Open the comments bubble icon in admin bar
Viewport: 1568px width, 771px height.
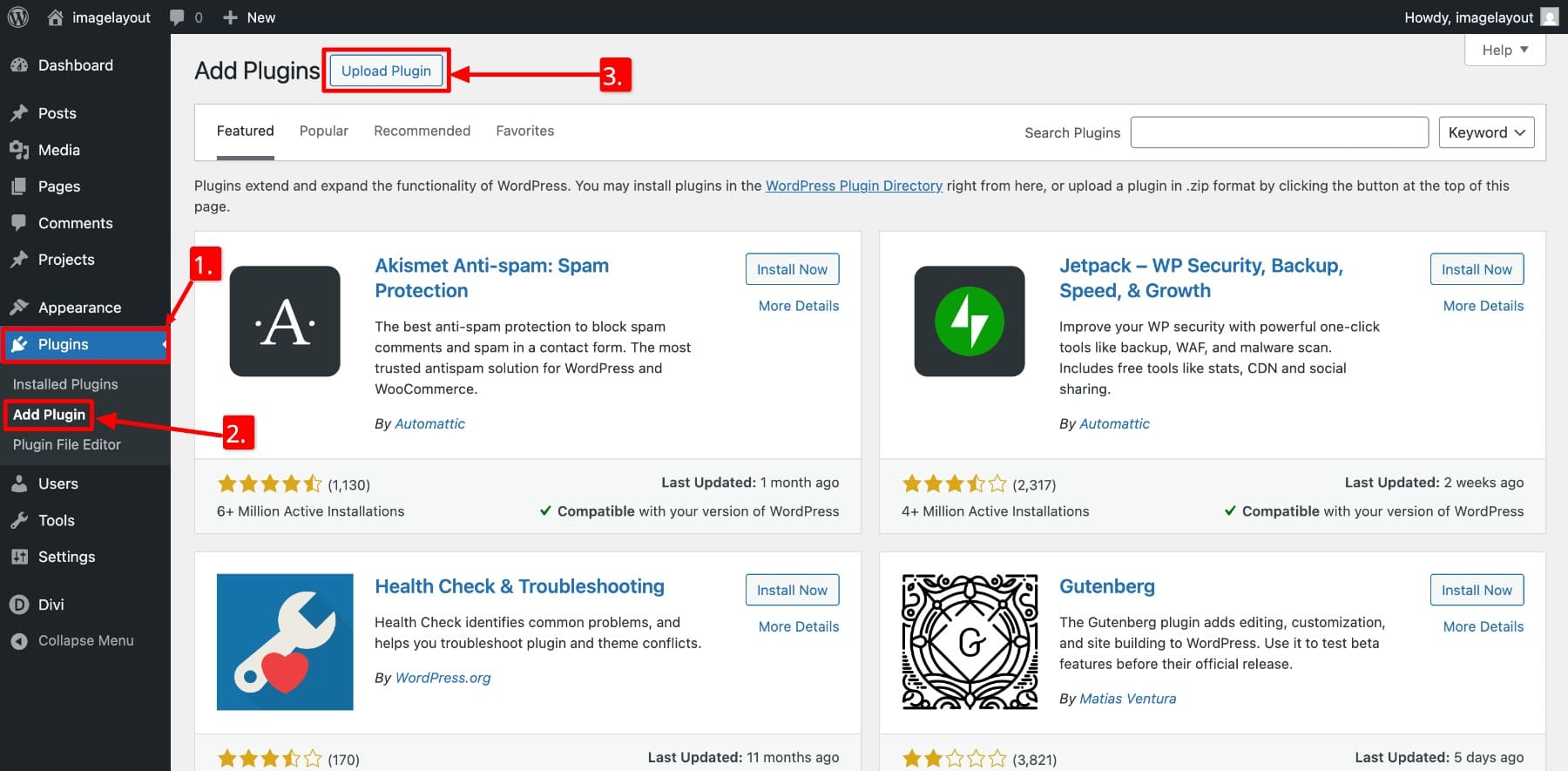point(178,17)
